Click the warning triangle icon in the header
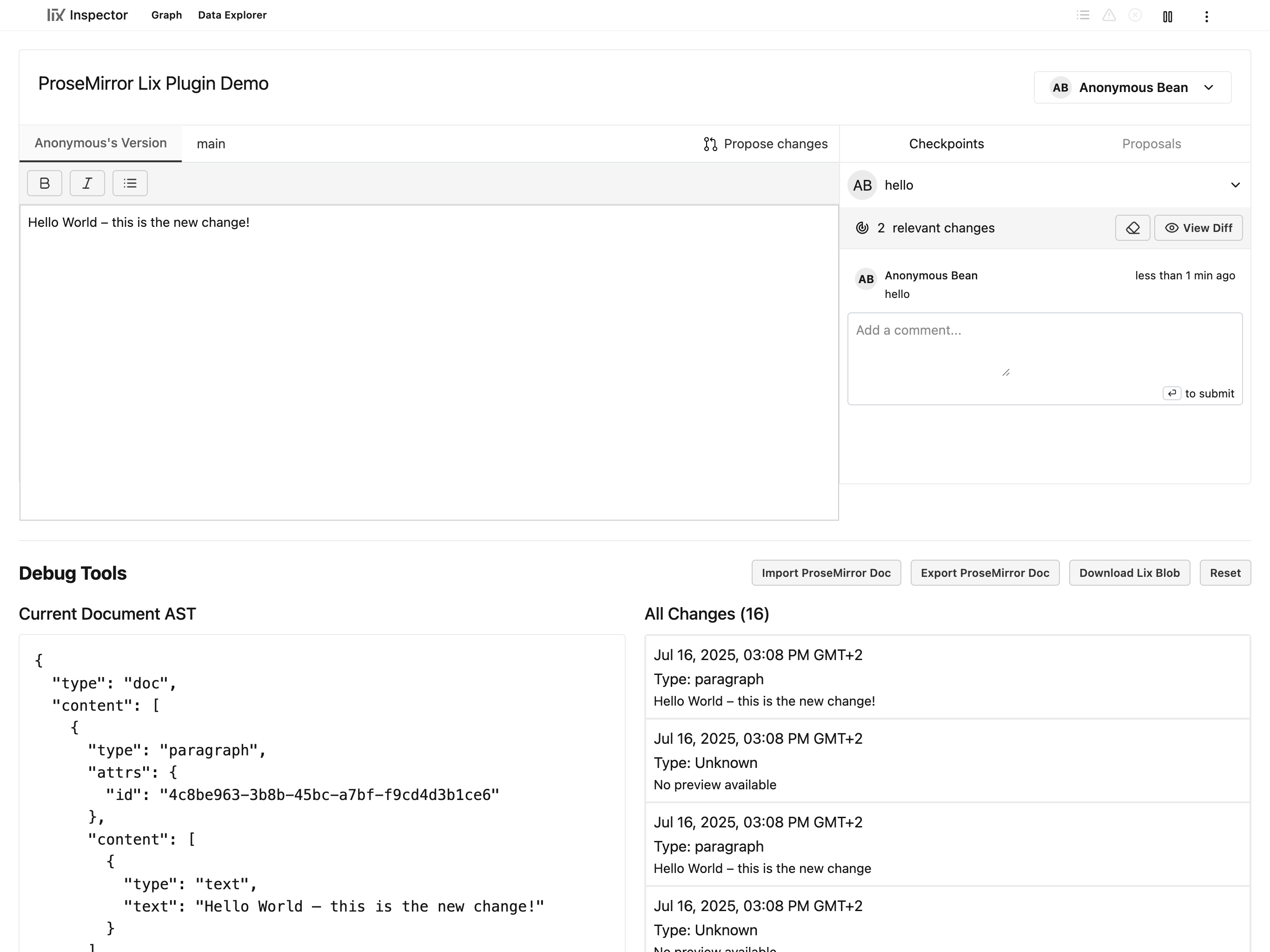Viewport: 1270px width, 952px height. point(1109,15)
